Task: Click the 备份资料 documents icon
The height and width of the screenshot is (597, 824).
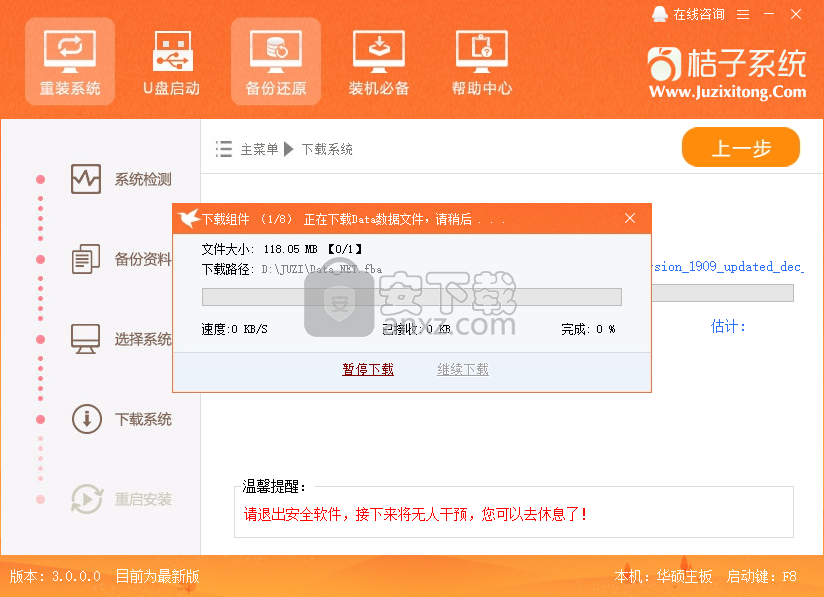Action: pos(86,259)
